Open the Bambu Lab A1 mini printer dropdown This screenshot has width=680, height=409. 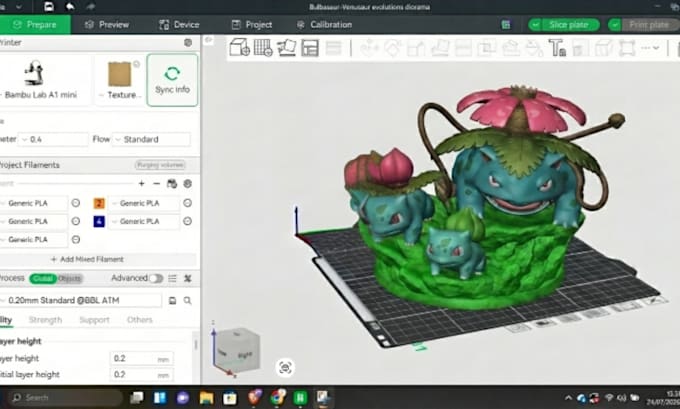pos(41,95)
